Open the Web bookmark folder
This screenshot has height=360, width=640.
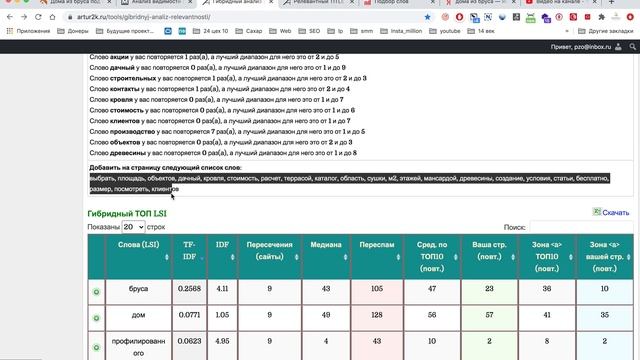[x=280, y=31]
